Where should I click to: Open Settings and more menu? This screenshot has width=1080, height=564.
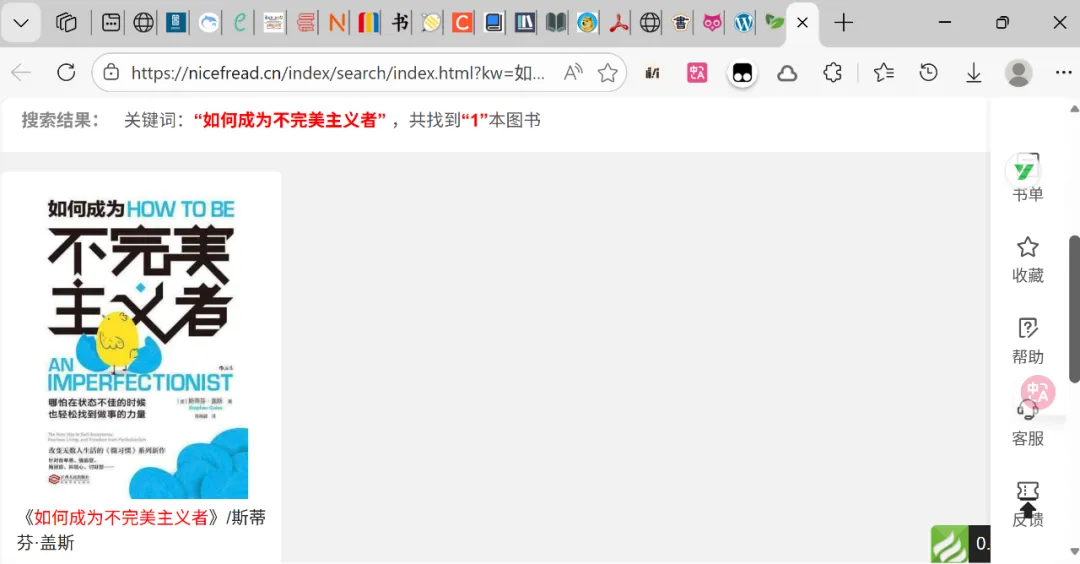point(1063,72)
